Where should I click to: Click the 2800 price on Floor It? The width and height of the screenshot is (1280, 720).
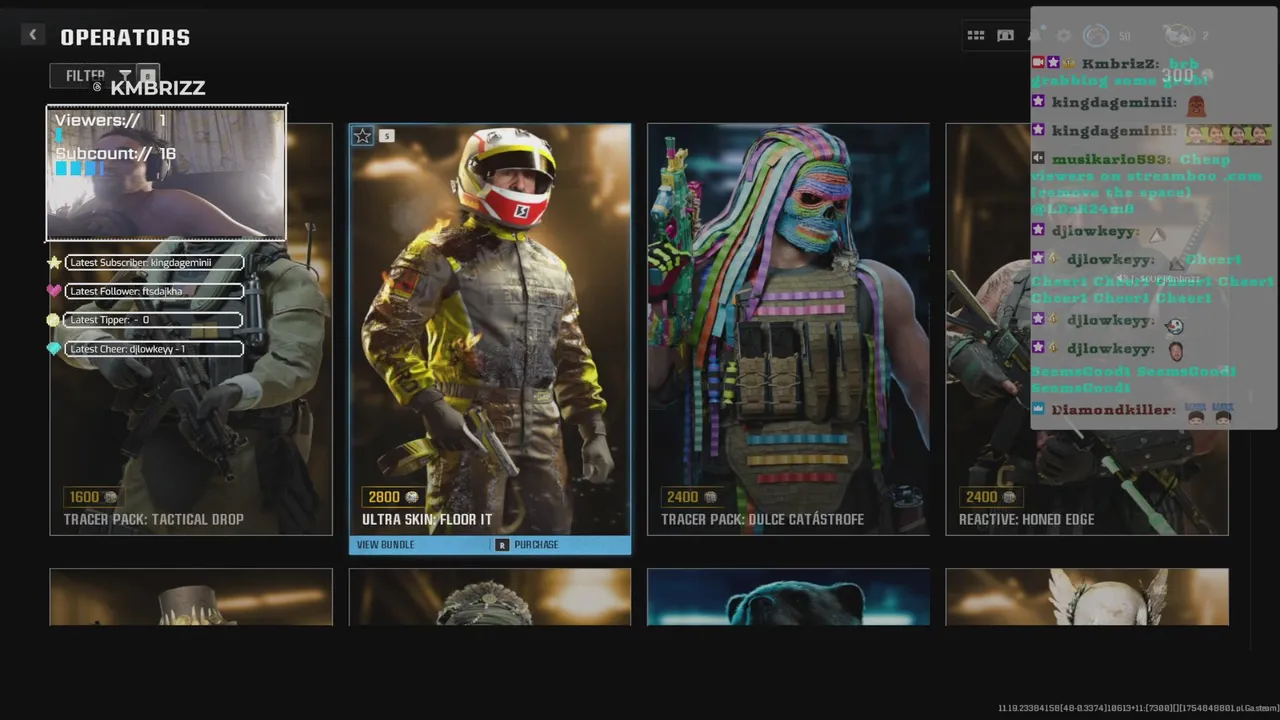383,497
